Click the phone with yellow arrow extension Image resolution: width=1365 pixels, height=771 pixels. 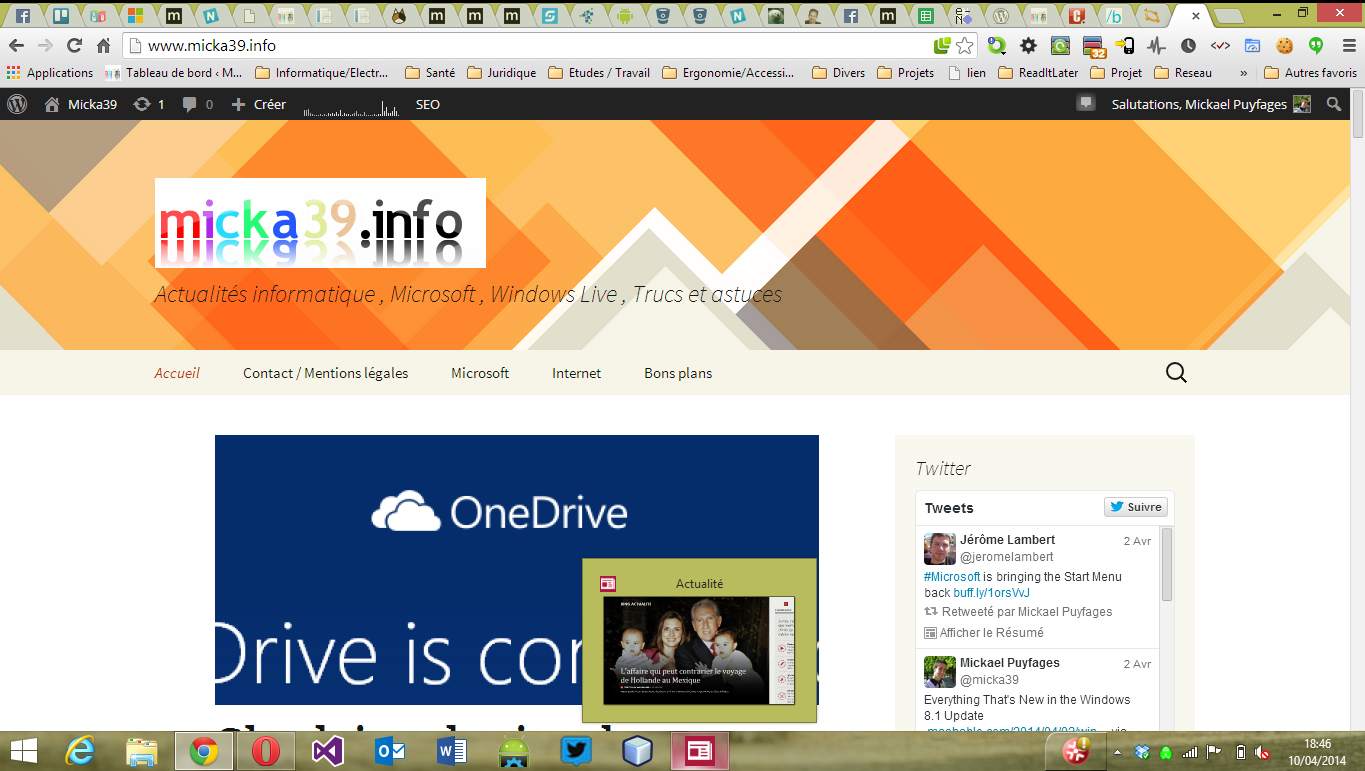[x=1125, y=46]
